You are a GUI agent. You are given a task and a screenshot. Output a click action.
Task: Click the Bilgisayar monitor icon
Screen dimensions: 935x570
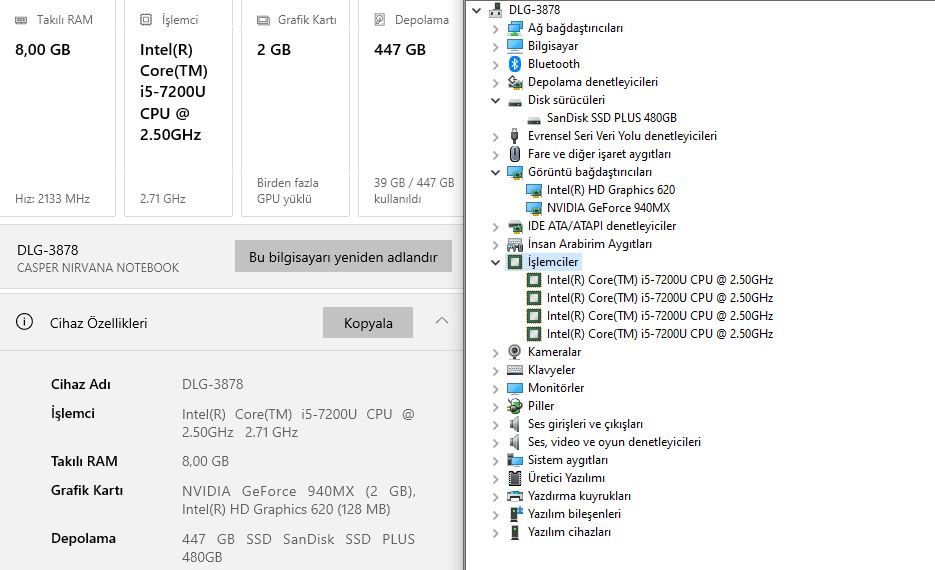coord(515,46)
